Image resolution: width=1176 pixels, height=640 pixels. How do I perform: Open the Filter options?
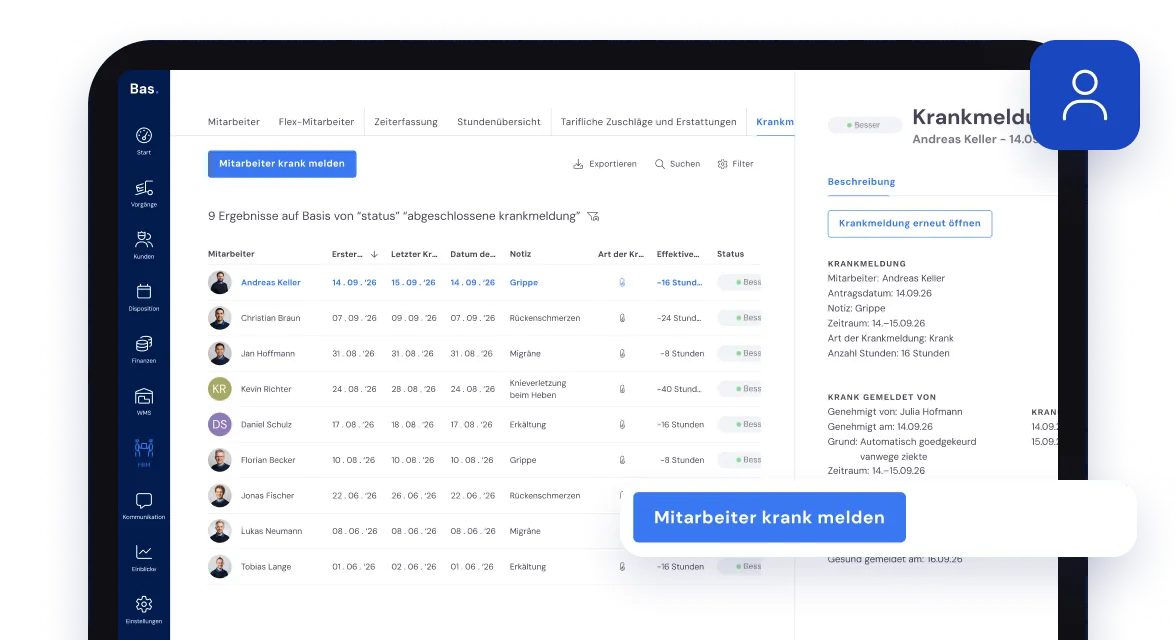735,164
